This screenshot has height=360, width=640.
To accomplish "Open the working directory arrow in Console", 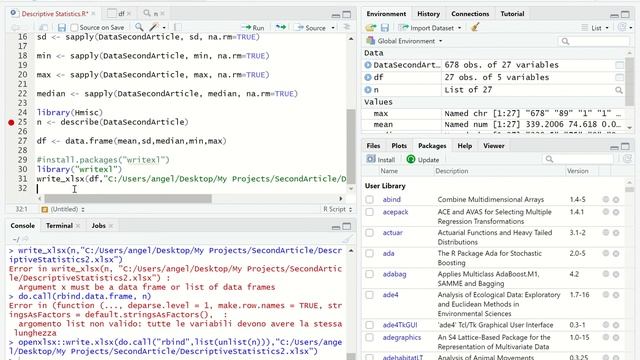I will coord(25,239).
